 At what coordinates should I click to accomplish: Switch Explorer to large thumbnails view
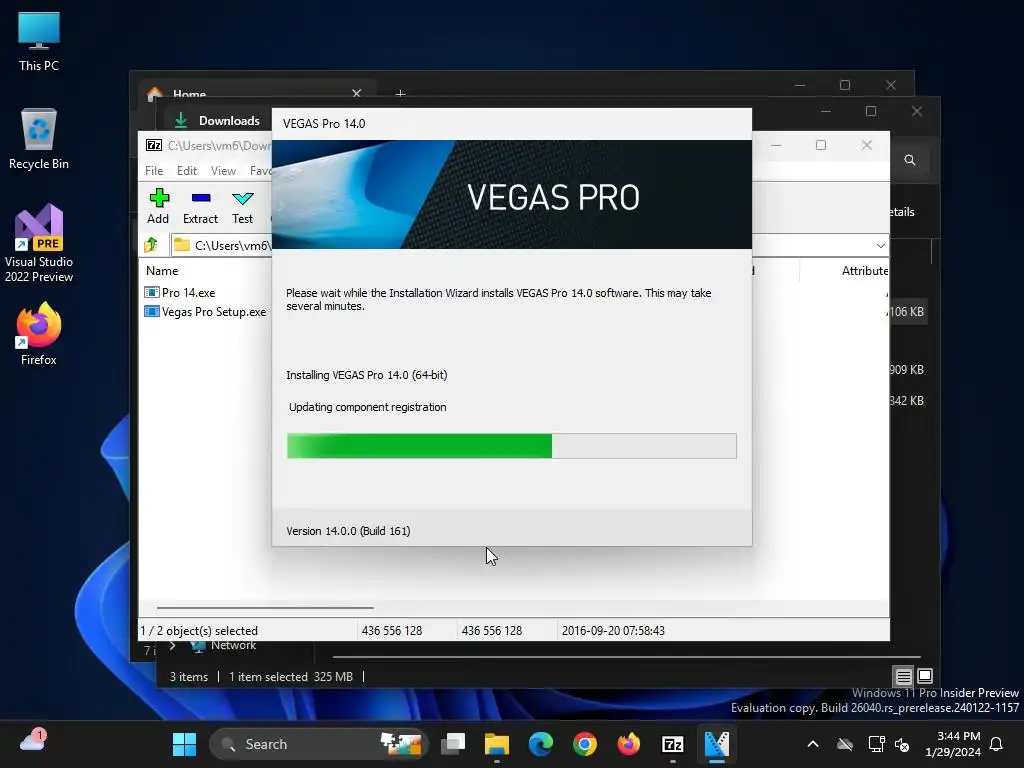click(x=925, y=676)
